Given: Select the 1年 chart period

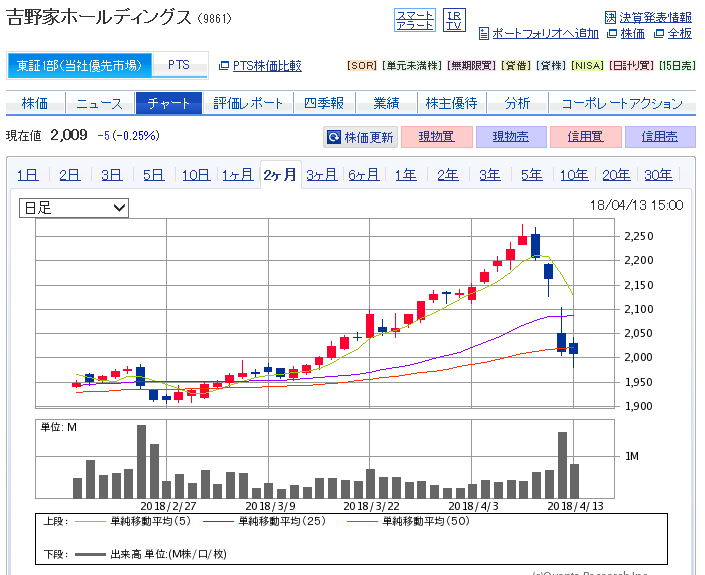Looking at the screenshot, I should [x=406, y=174].
